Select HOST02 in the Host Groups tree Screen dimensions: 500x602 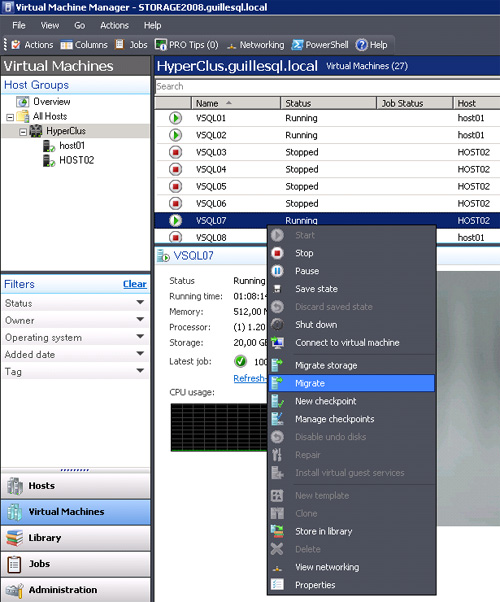76,160
